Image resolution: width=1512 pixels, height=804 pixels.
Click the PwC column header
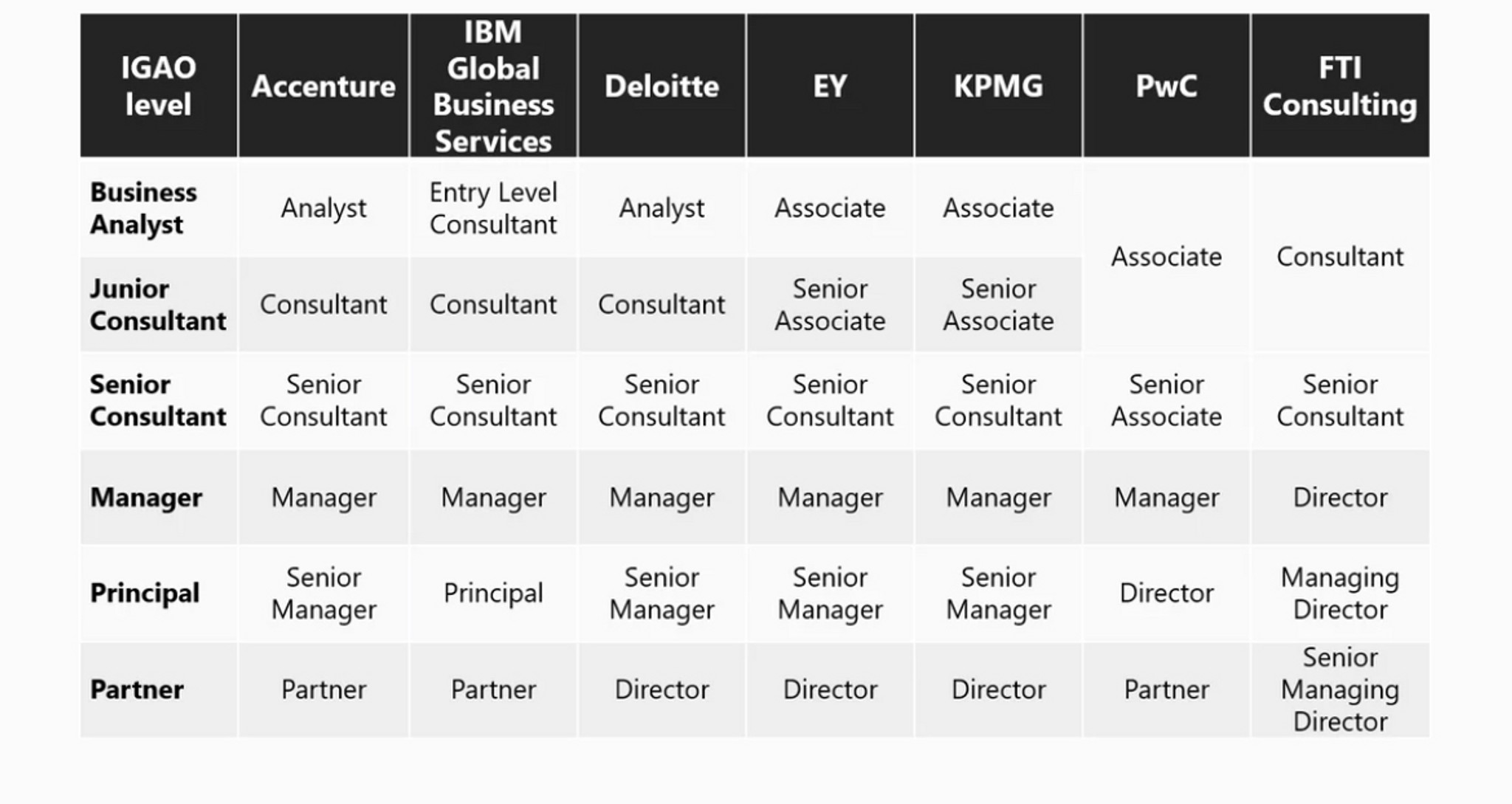(1166, 86)
